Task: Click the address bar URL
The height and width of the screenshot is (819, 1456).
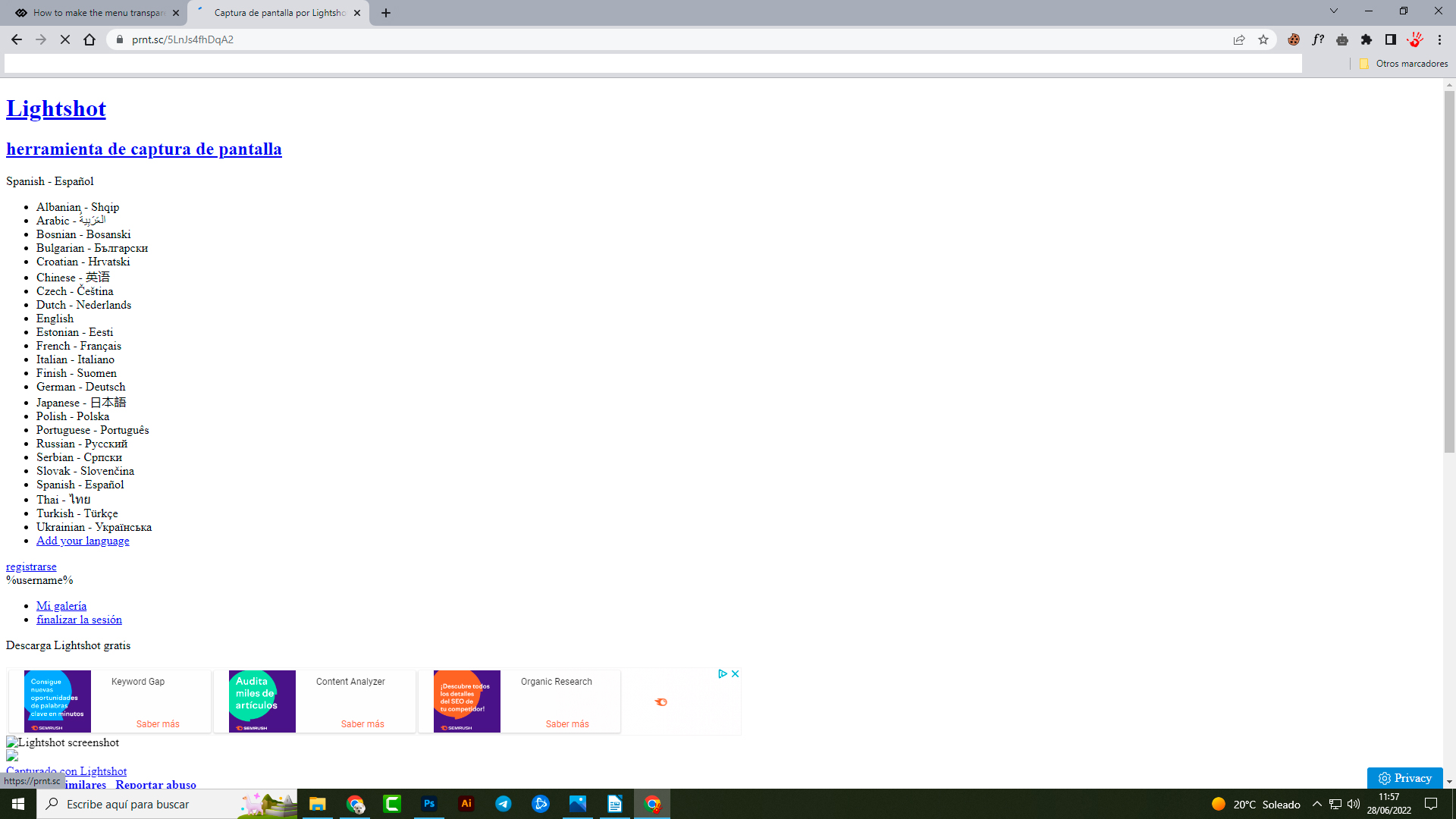Action: (183, 39)
